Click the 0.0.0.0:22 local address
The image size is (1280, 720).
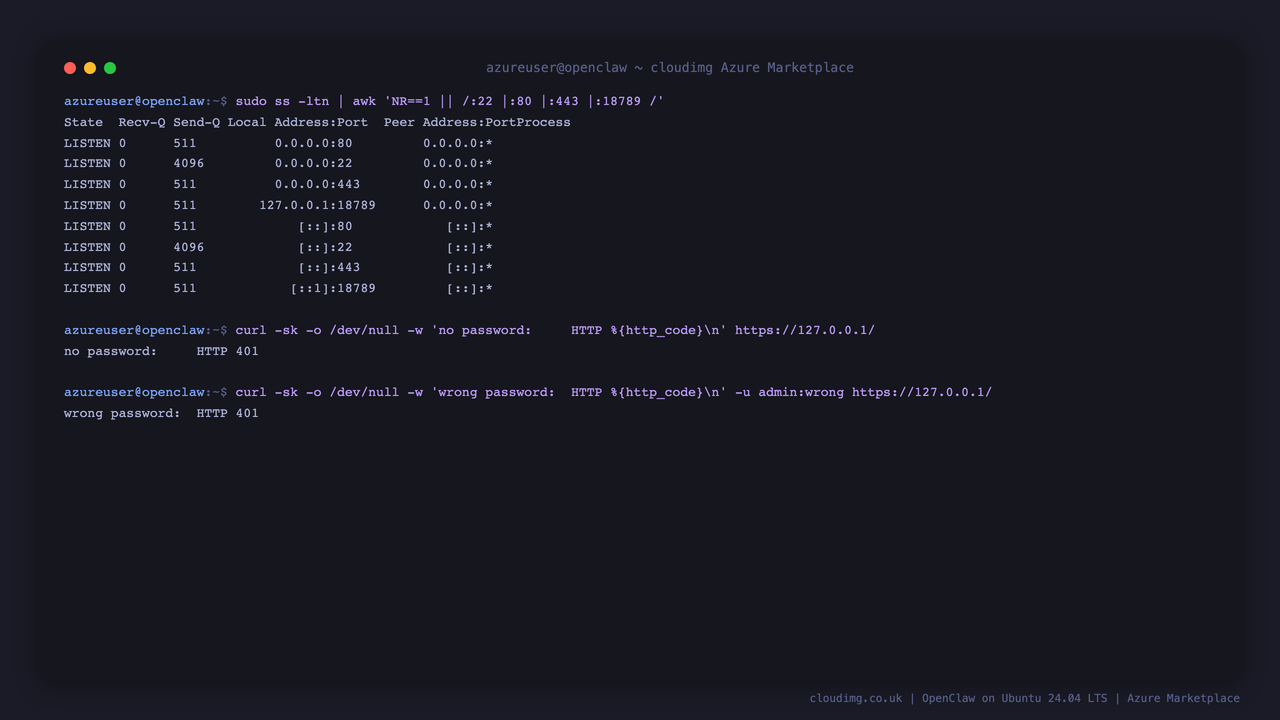pyautogui.click(x=314, y=164)
